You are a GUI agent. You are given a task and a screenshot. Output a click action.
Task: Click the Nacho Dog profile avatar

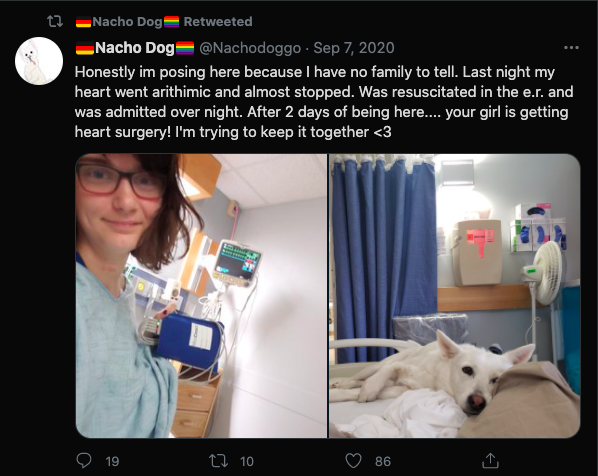(39, 61)
